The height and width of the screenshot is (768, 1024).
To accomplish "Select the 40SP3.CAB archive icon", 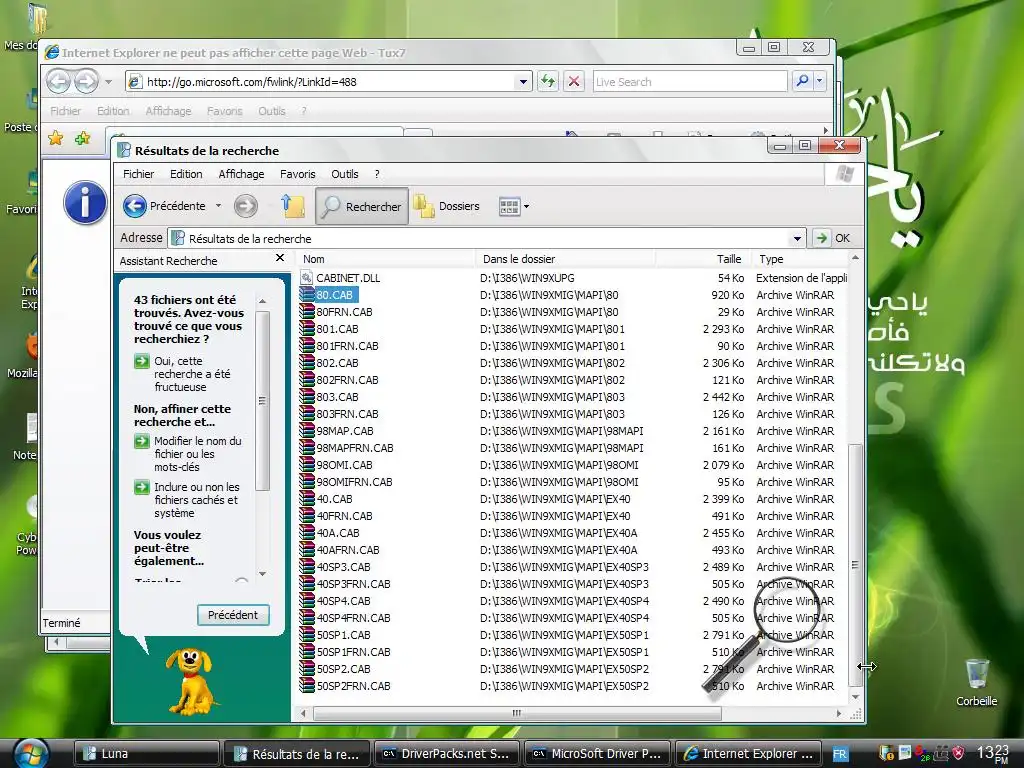I will coord(307,566).
